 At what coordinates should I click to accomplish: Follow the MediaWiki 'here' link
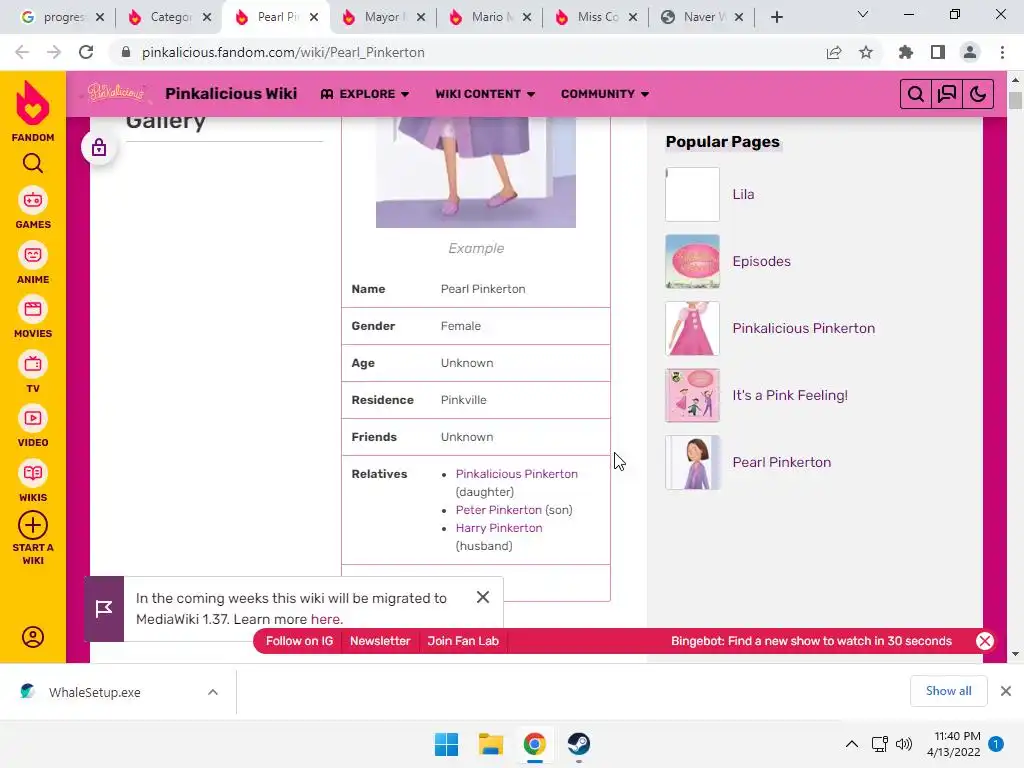pyautogui.click(x=325, y=619)
